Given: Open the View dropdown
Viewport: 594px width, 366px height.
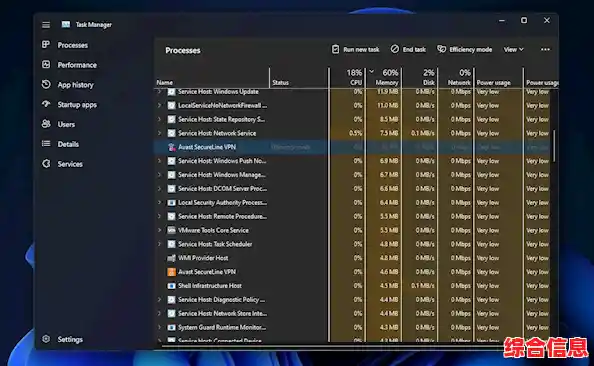Looking at the screenshot, I should click(x=513, y=50).
